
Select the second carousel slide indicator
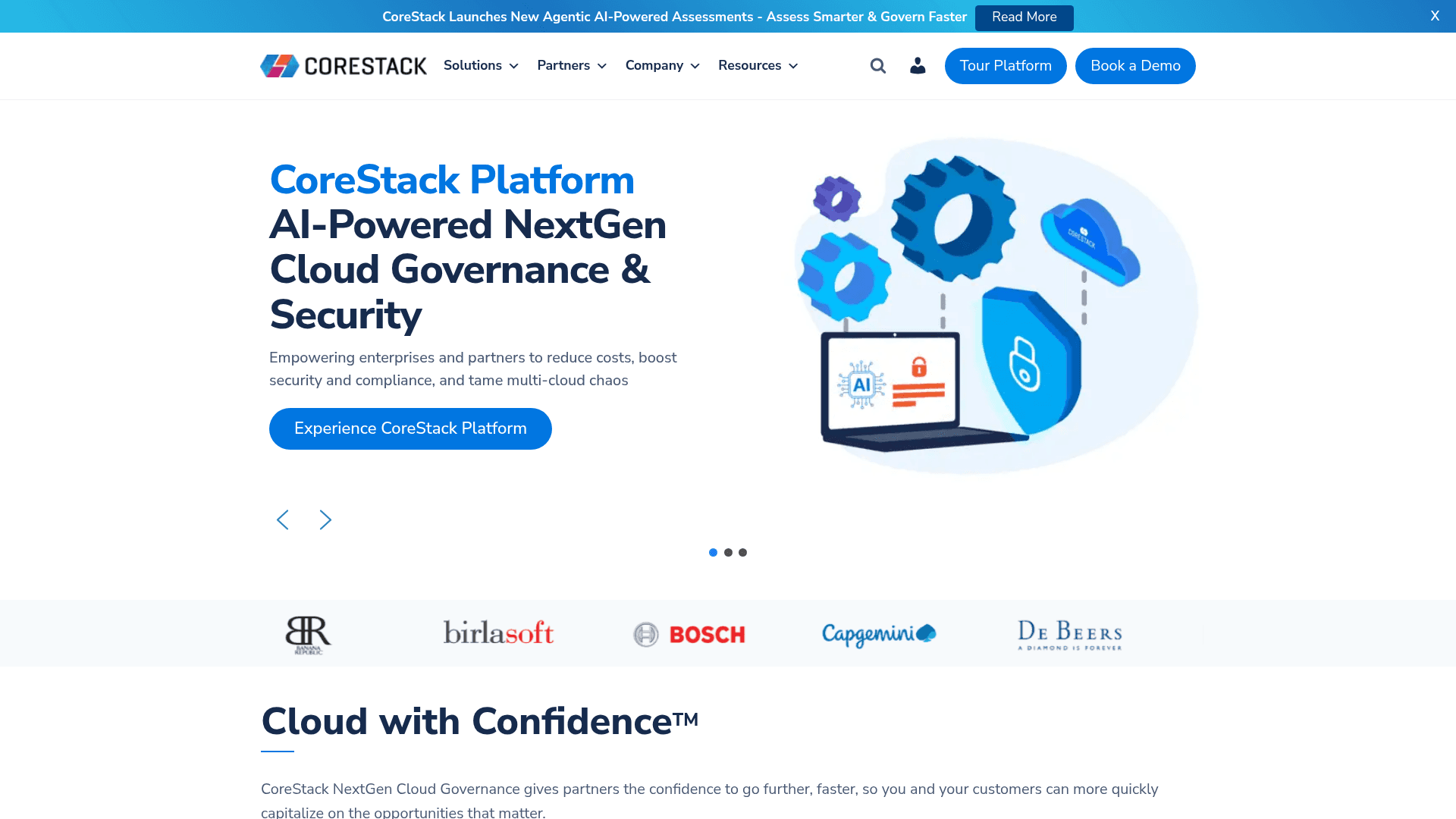pos(728,552)
